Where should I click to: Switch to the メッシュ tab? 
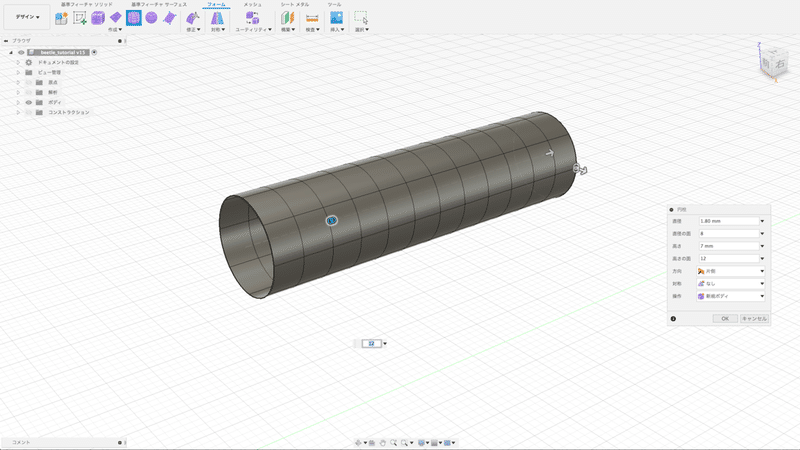[x=253, y=4]
